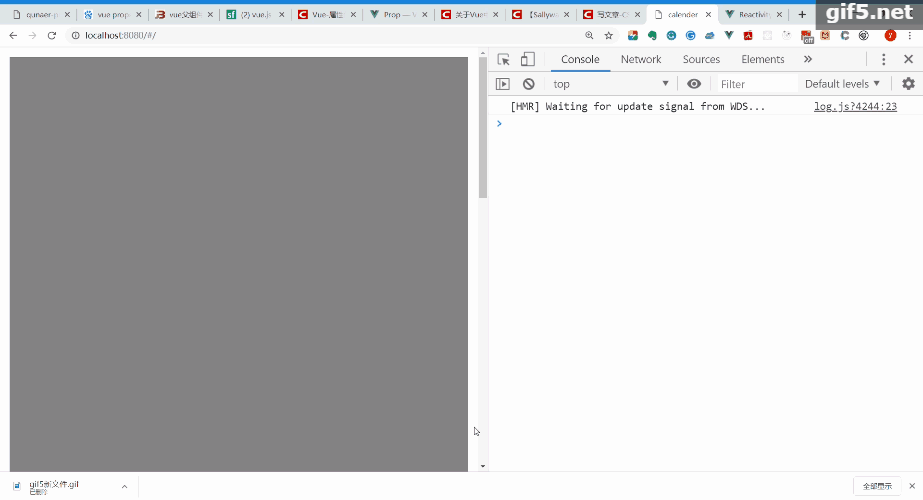Bookmark this page with the star icon
The height and width of the screenshot is (500, 923).
pyautogui.click(x=609, y=35)
